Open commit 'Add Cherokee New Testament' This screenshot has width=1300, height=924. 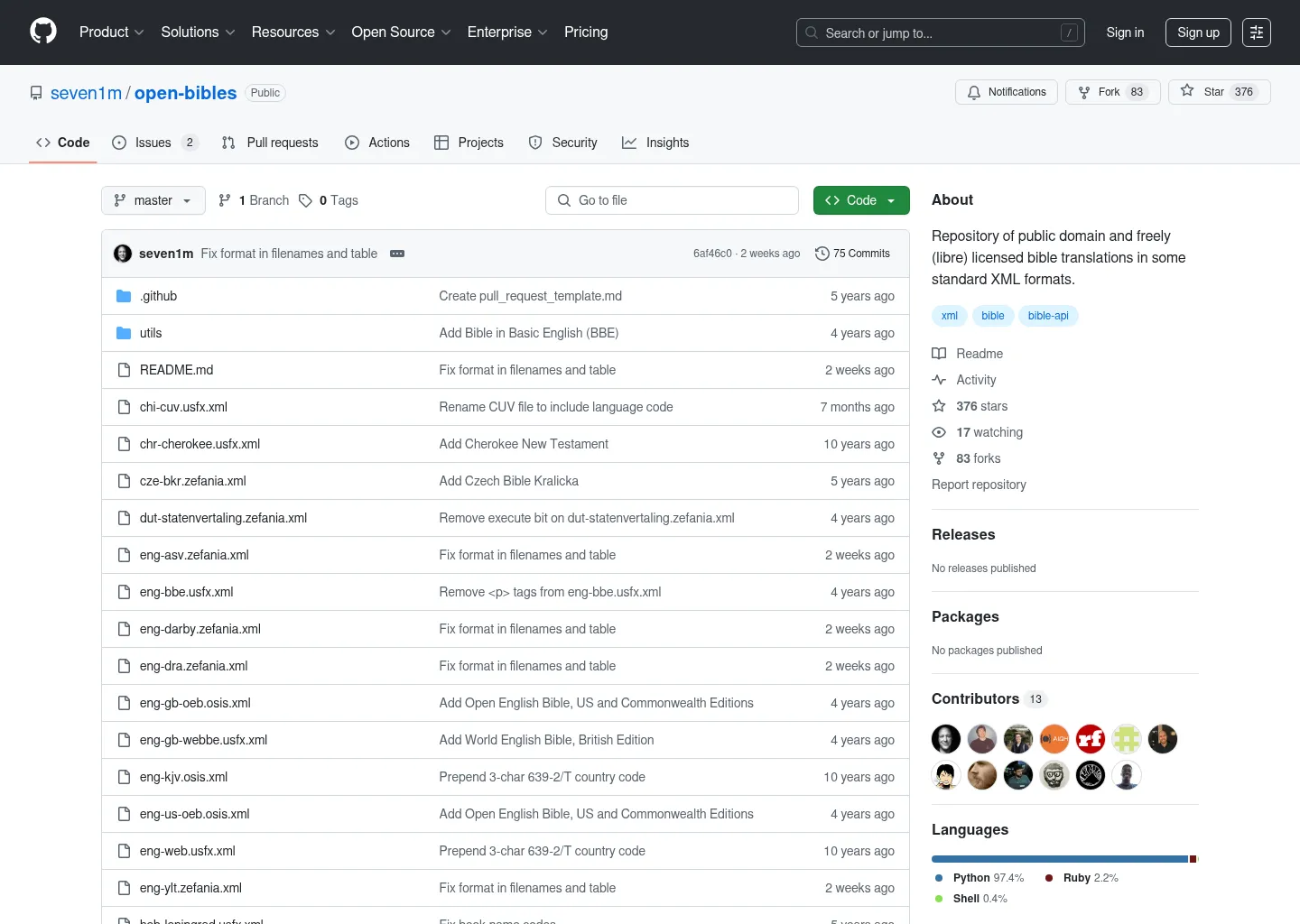click(x=524, y=444)
